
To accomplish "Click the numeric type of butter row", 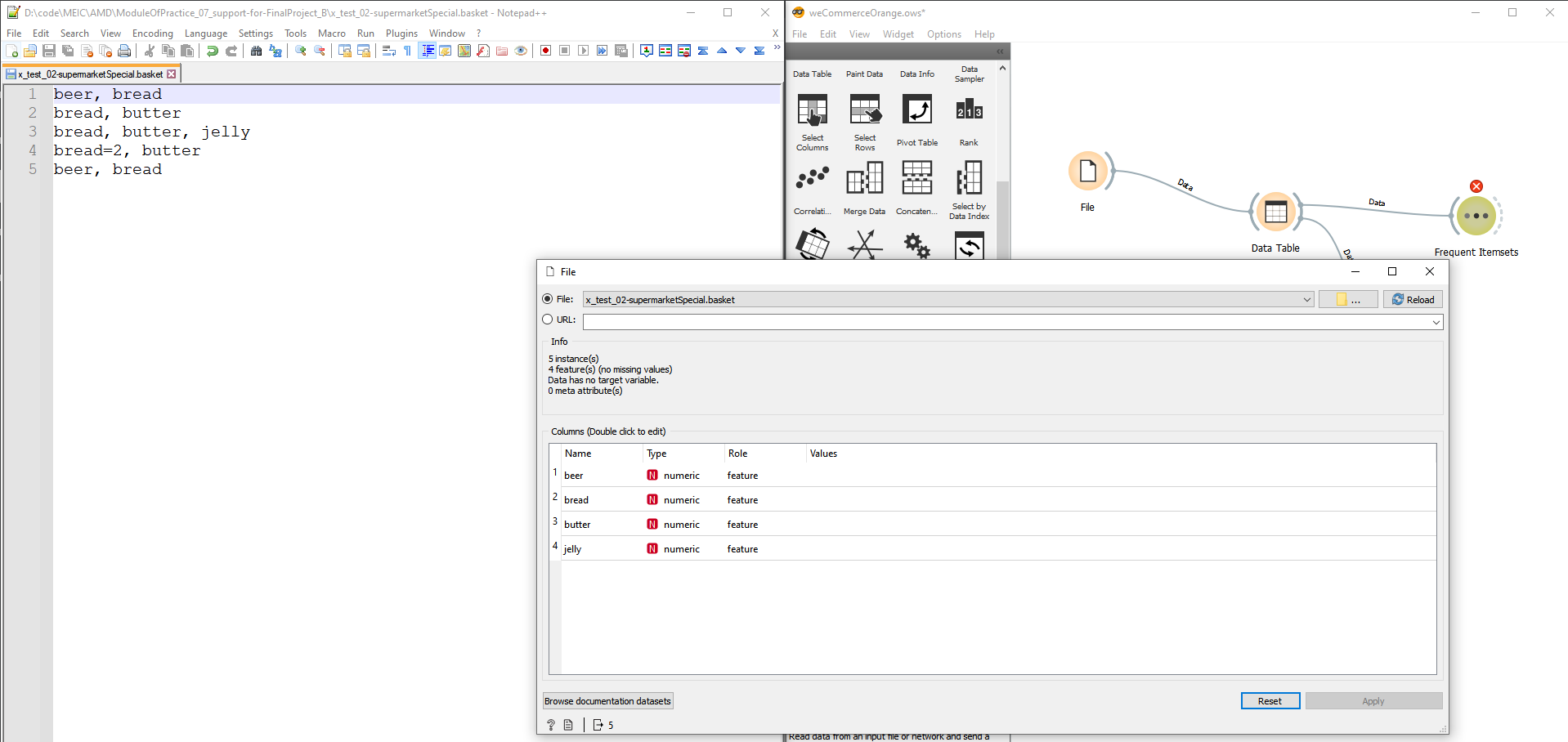I will click(682, 525).
